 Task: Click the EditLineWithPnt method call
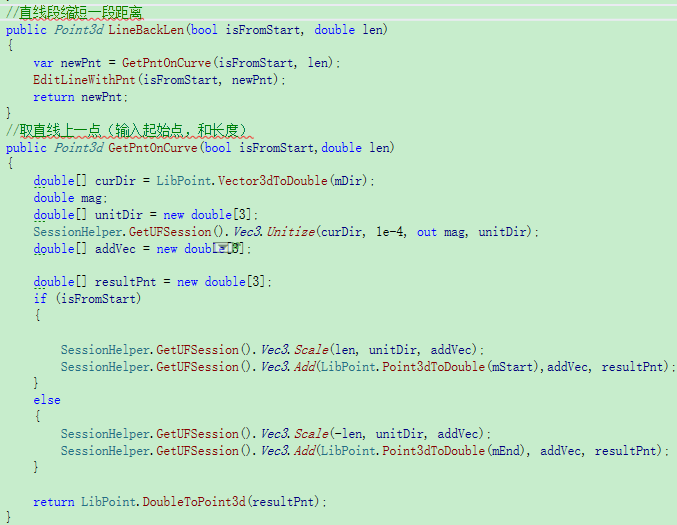click(84, 80)
